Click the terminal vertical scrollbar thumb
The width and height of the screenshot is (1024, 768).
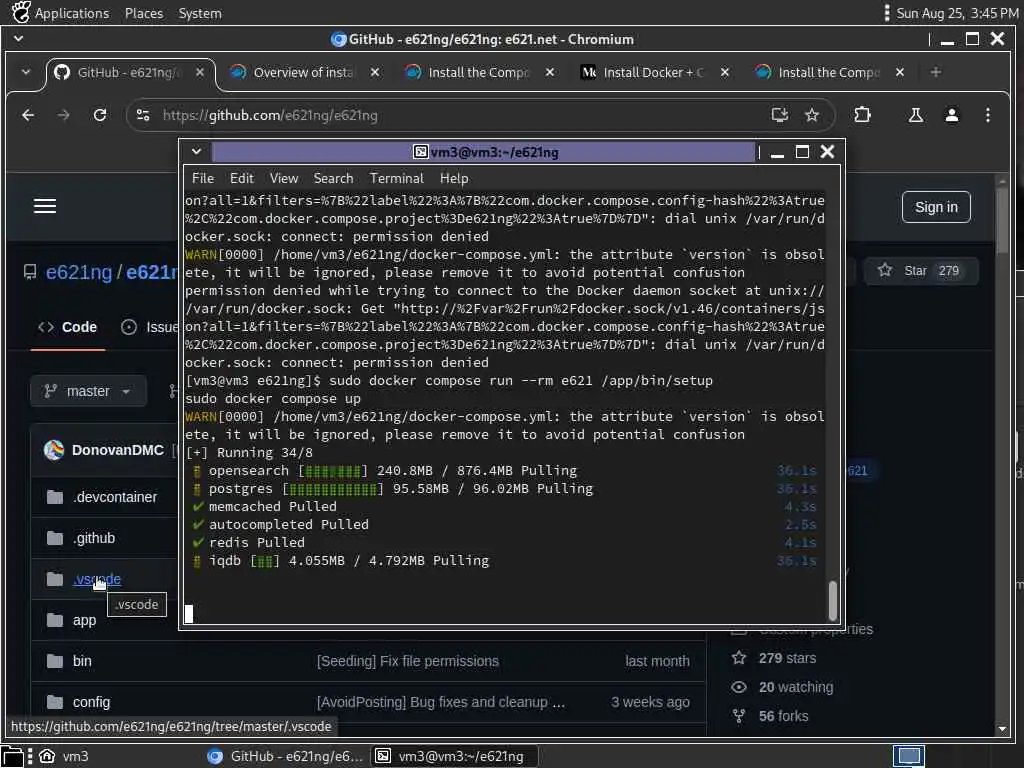833,601
